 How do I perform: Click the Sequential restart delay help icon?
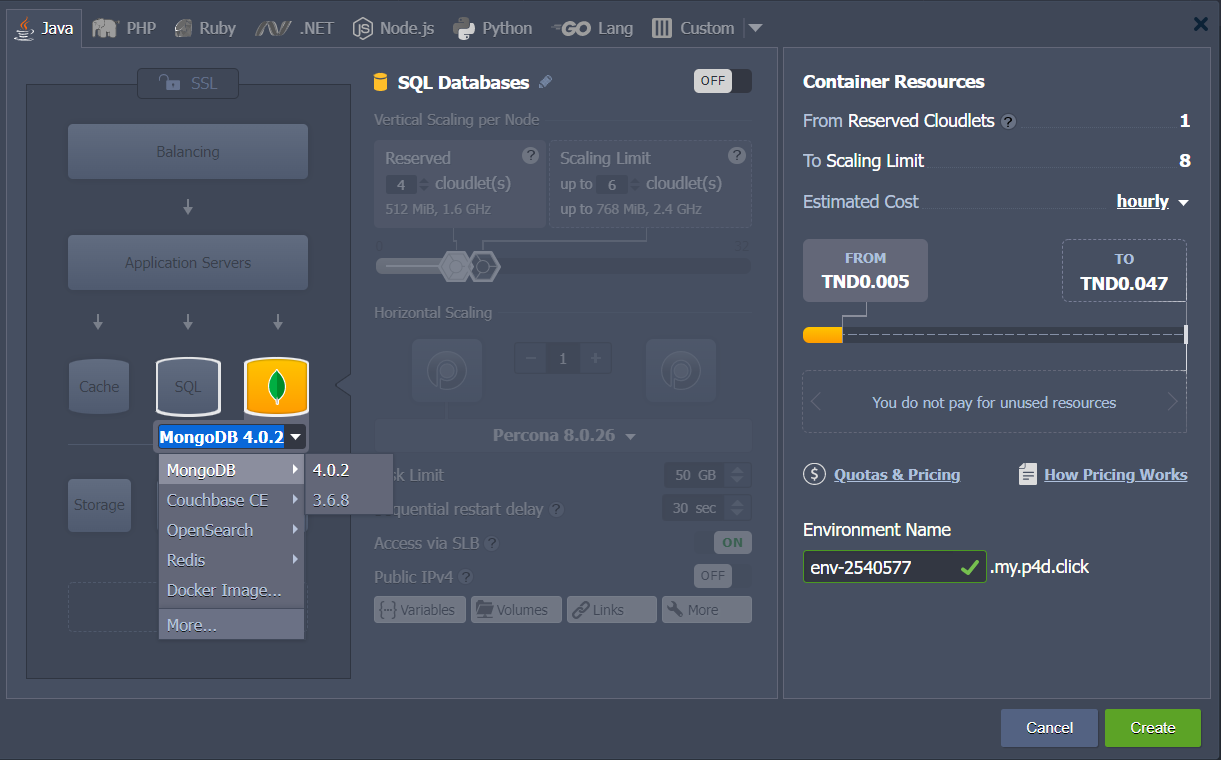pyautogui.click(x=557, y=509)
